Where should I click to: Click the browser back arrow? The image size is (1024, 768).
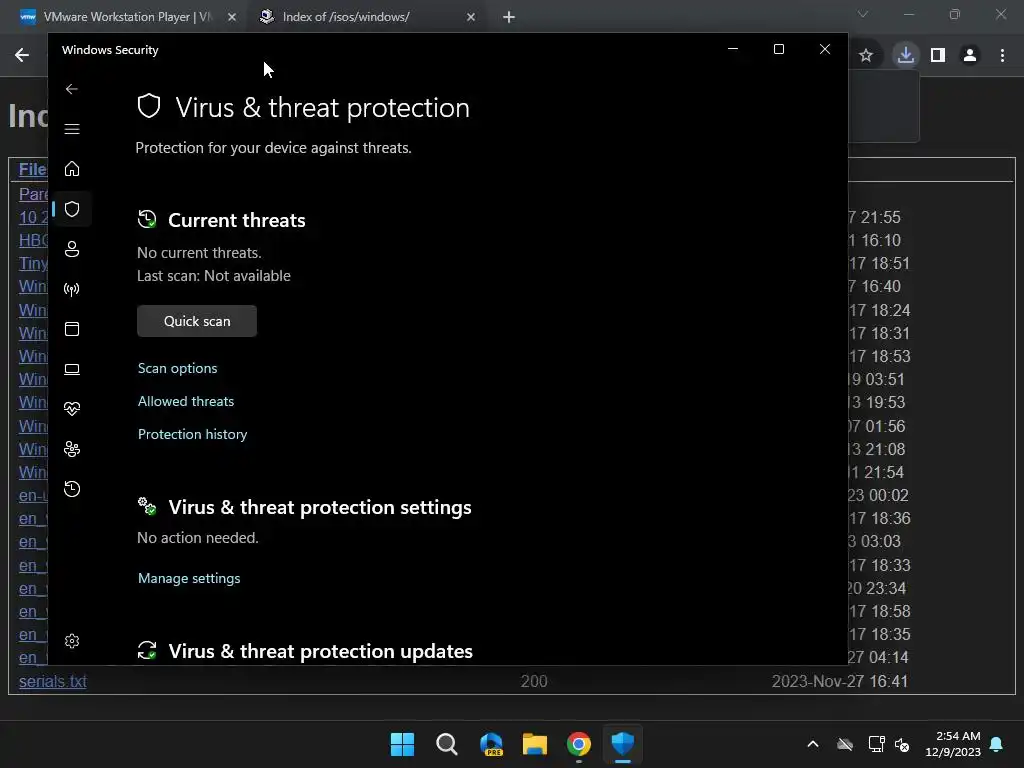coord(22,55)
